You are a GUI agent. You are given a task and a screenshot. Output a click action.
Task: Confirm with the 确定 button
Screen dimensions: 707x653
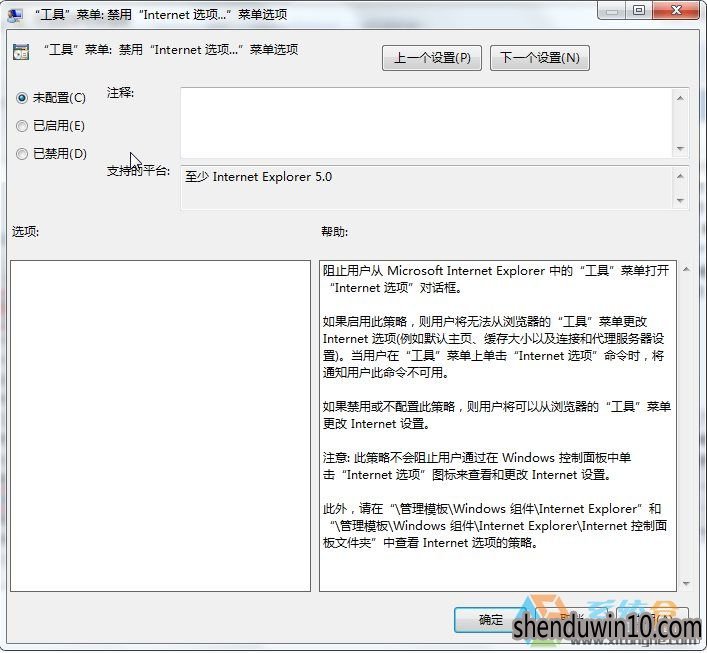click(490, 620)
